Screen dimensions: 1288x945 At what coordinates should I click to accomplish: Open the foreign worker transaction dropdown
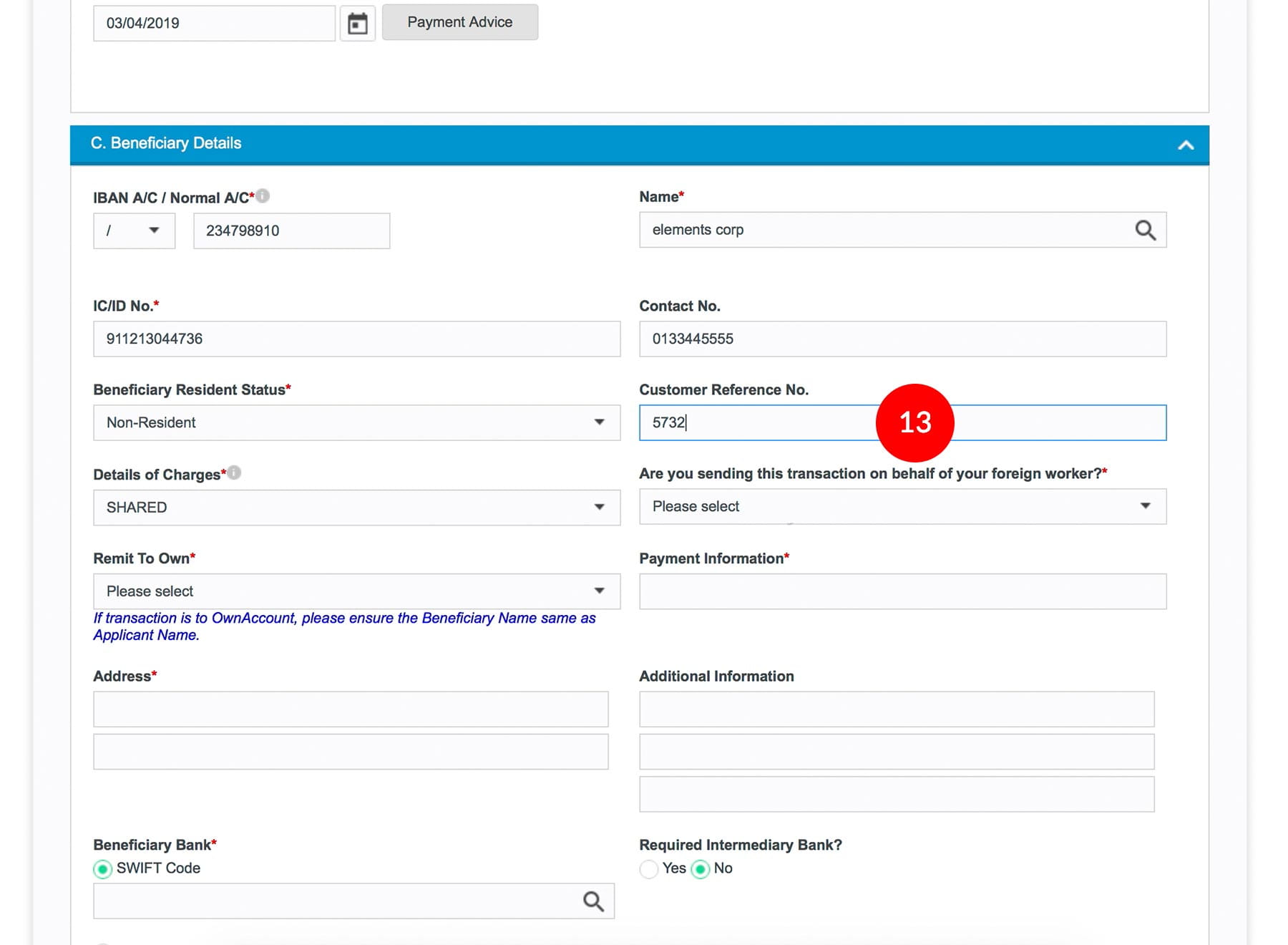pos(902,506)
